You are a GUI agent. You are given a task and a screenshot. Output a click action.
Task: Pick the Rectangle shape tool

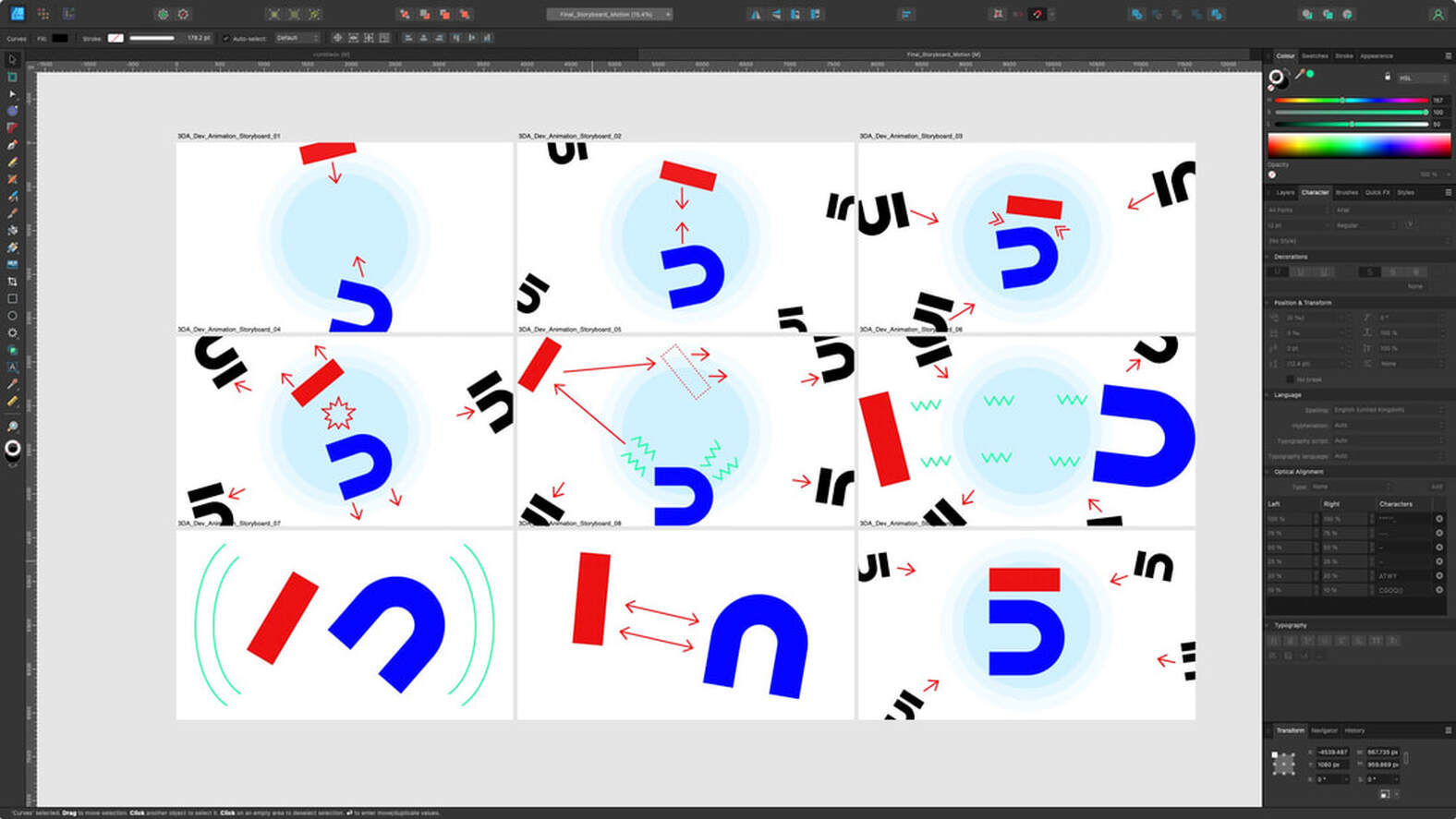[12, 298]
